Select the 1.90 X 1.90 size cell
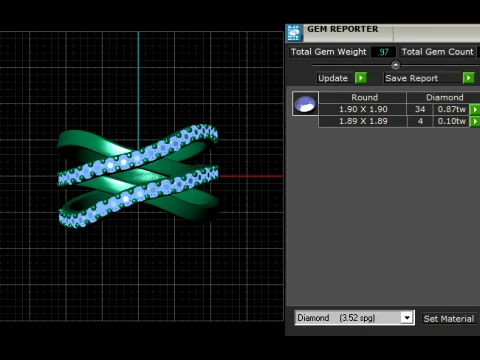The width and height of the screenshot is (480, 360). (363, 109)
